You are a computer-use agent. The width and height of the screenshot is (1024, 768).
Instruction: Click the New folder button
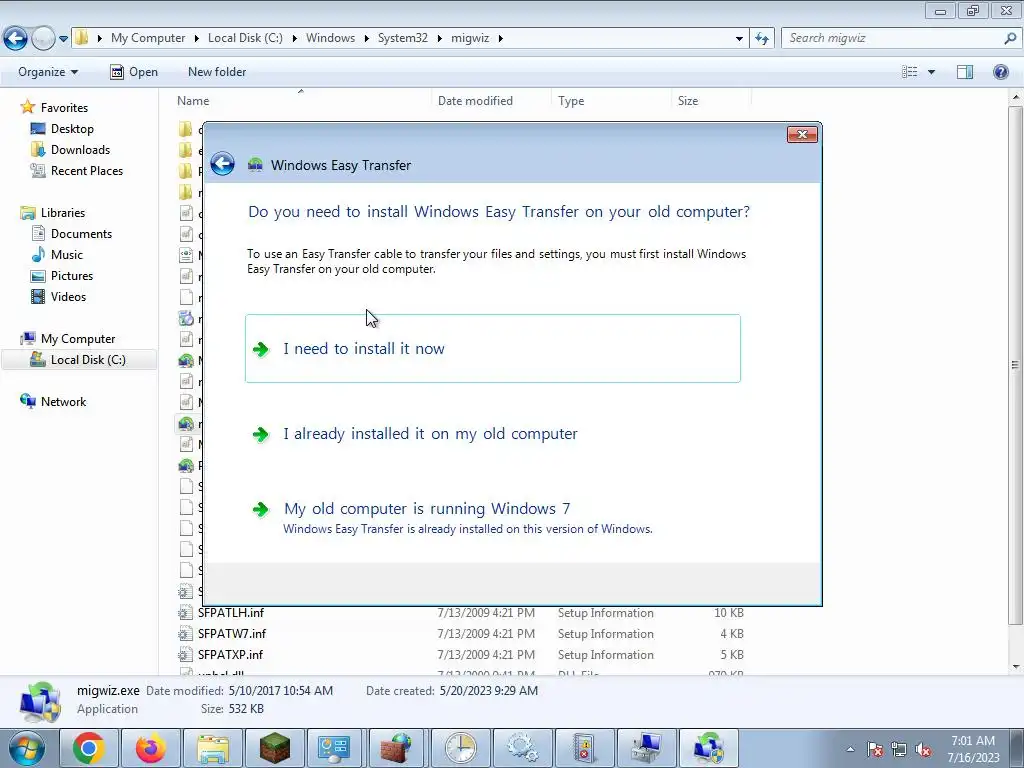click(217, 72)
